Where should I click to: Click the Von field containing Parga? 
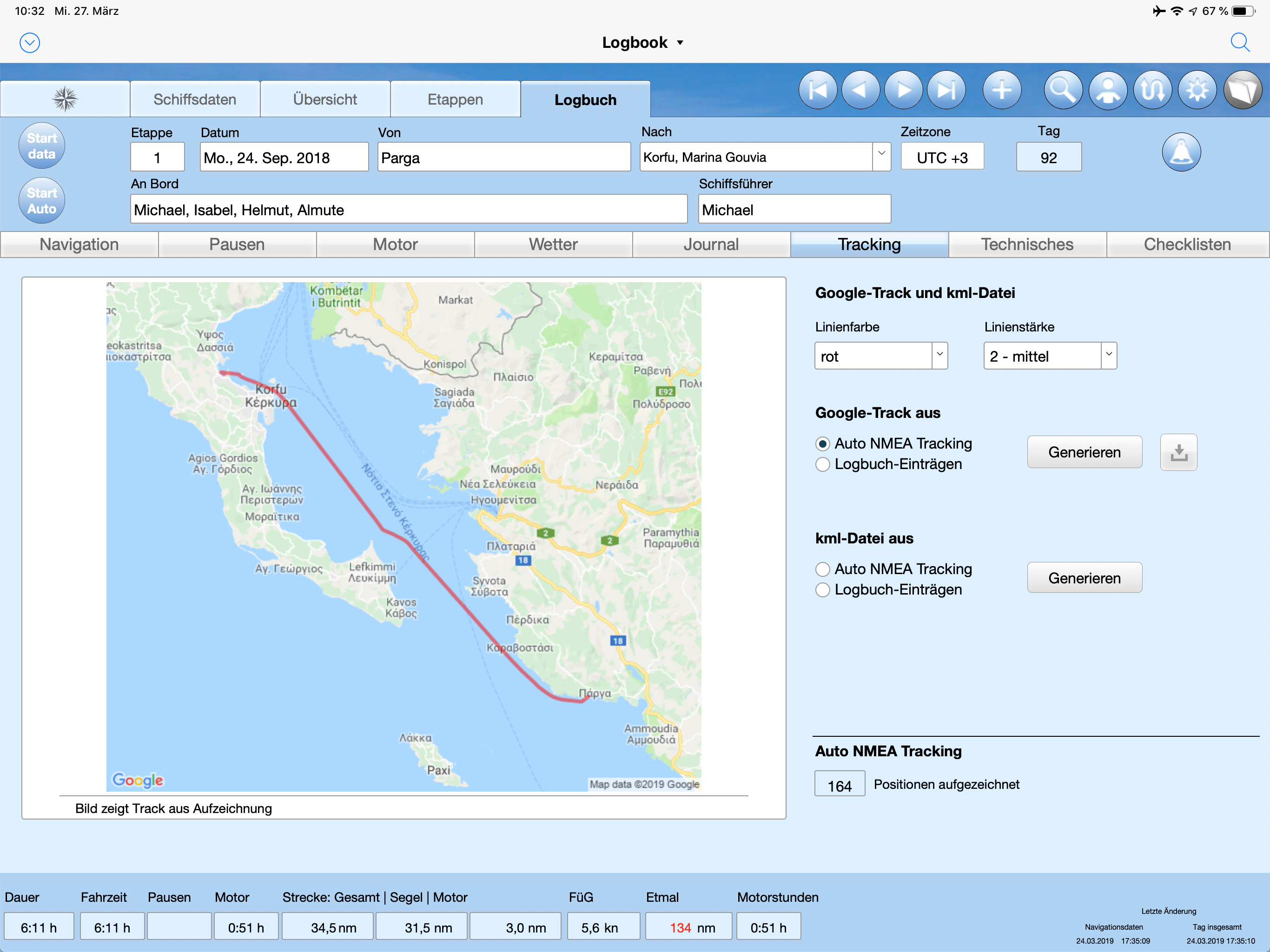click(x=503, y=157)
